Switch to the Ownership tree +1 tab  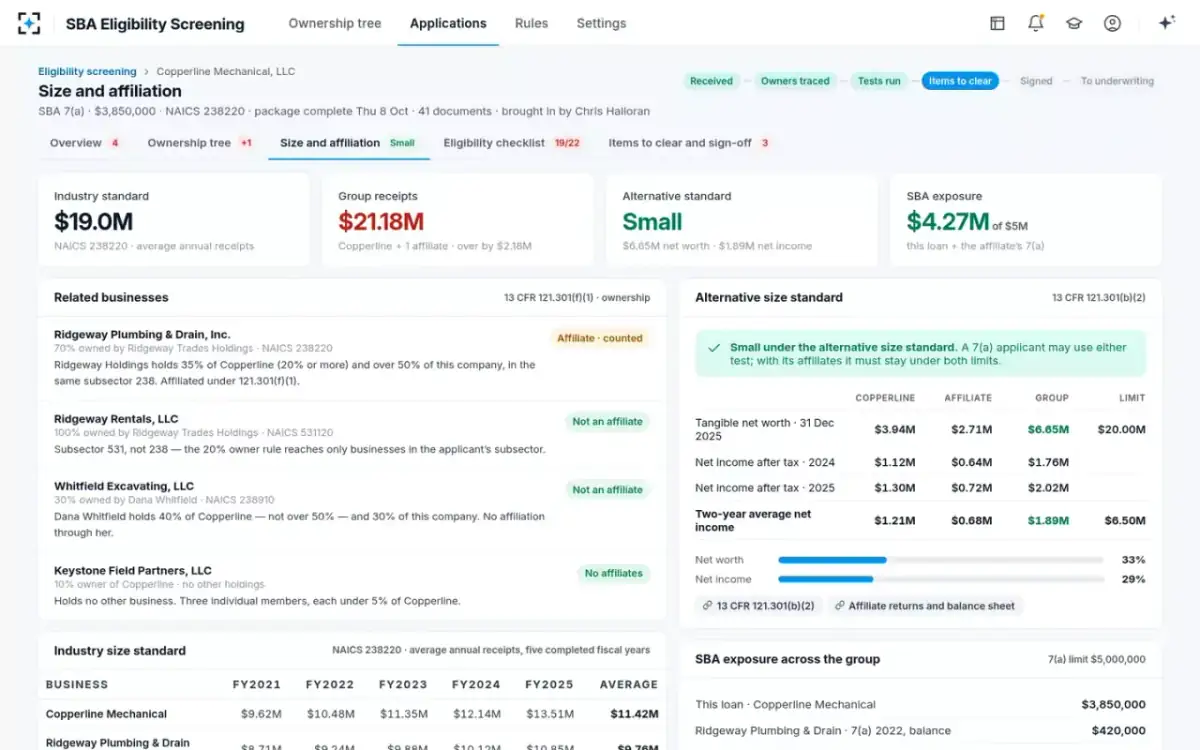pyautogui.click(x=199, y=143)
